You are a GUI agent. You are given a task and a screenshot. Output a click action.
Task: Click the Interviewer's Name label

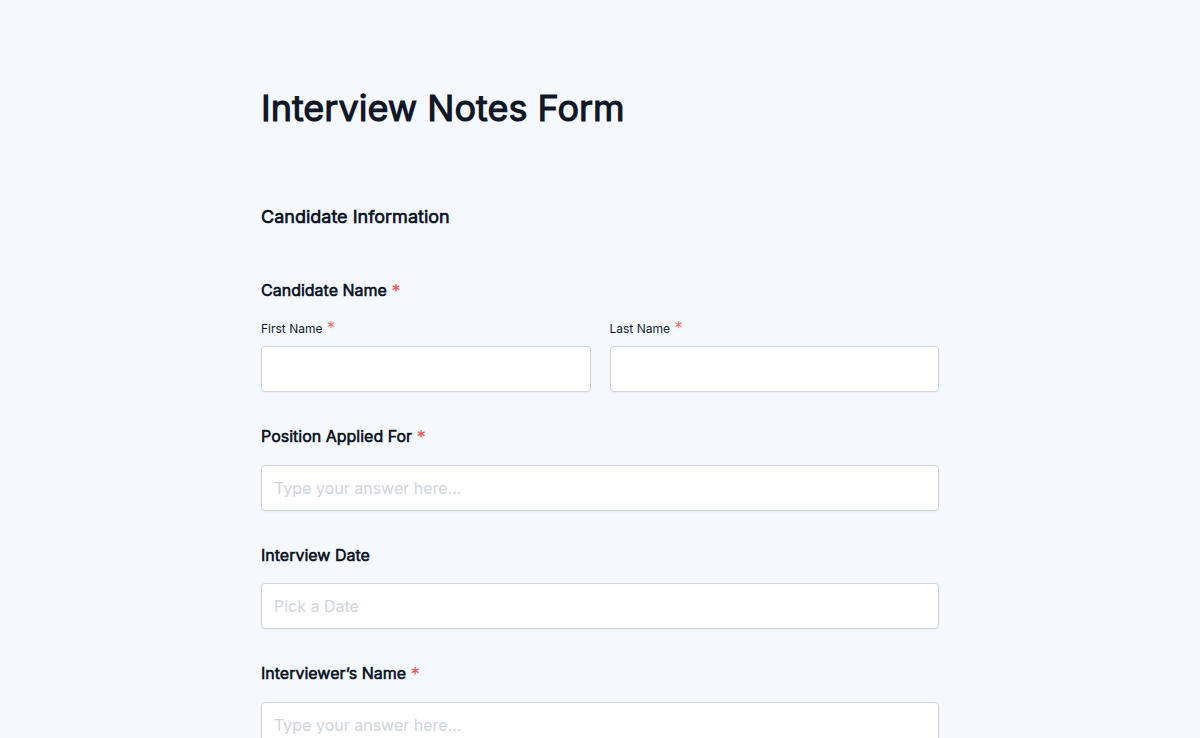[332, 673]
